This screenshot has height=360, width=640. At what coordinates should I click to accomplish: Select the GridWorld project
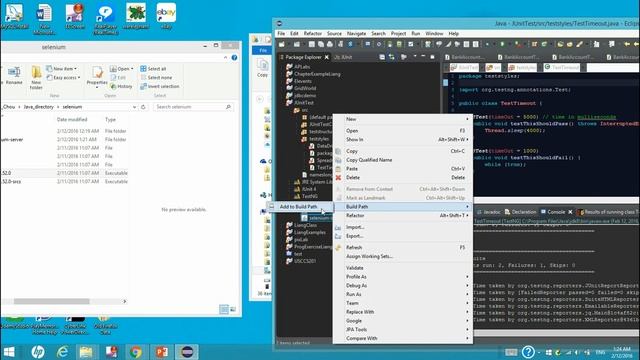(x=301, y=88)
